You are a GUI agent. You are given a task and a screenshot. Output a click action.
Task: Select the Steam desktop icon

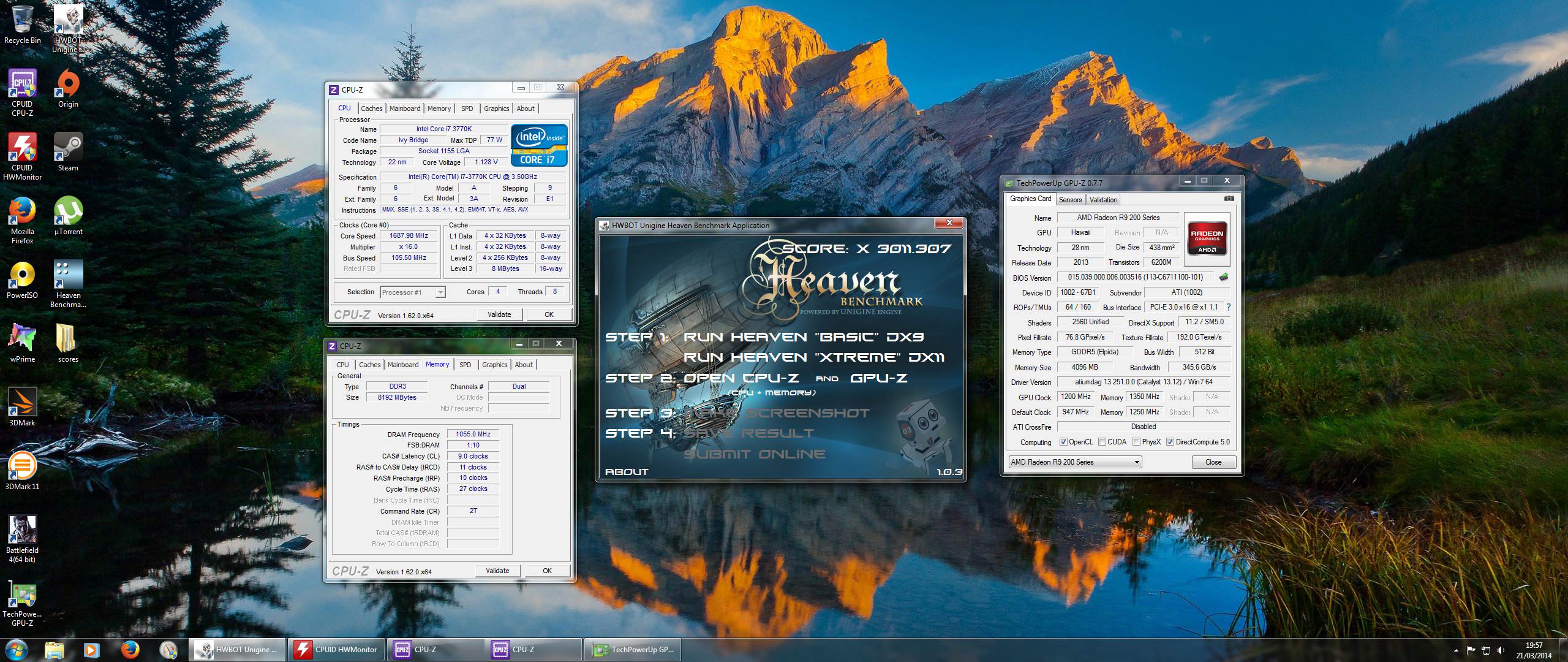68,152
